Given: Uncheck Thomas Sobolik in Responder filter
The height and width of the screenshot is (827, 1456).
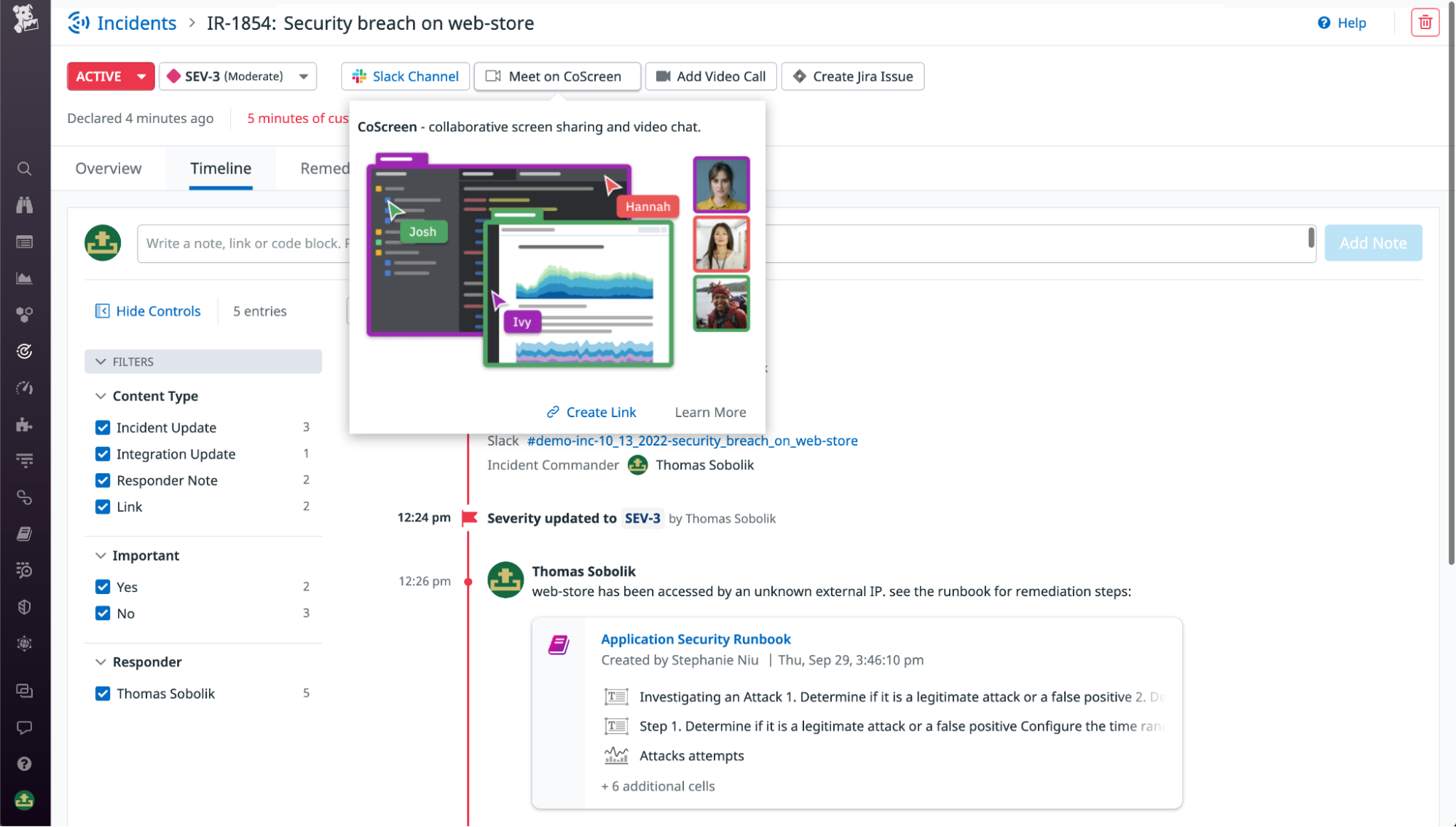Looking at the screenshot, I should (x=103, y=693).
